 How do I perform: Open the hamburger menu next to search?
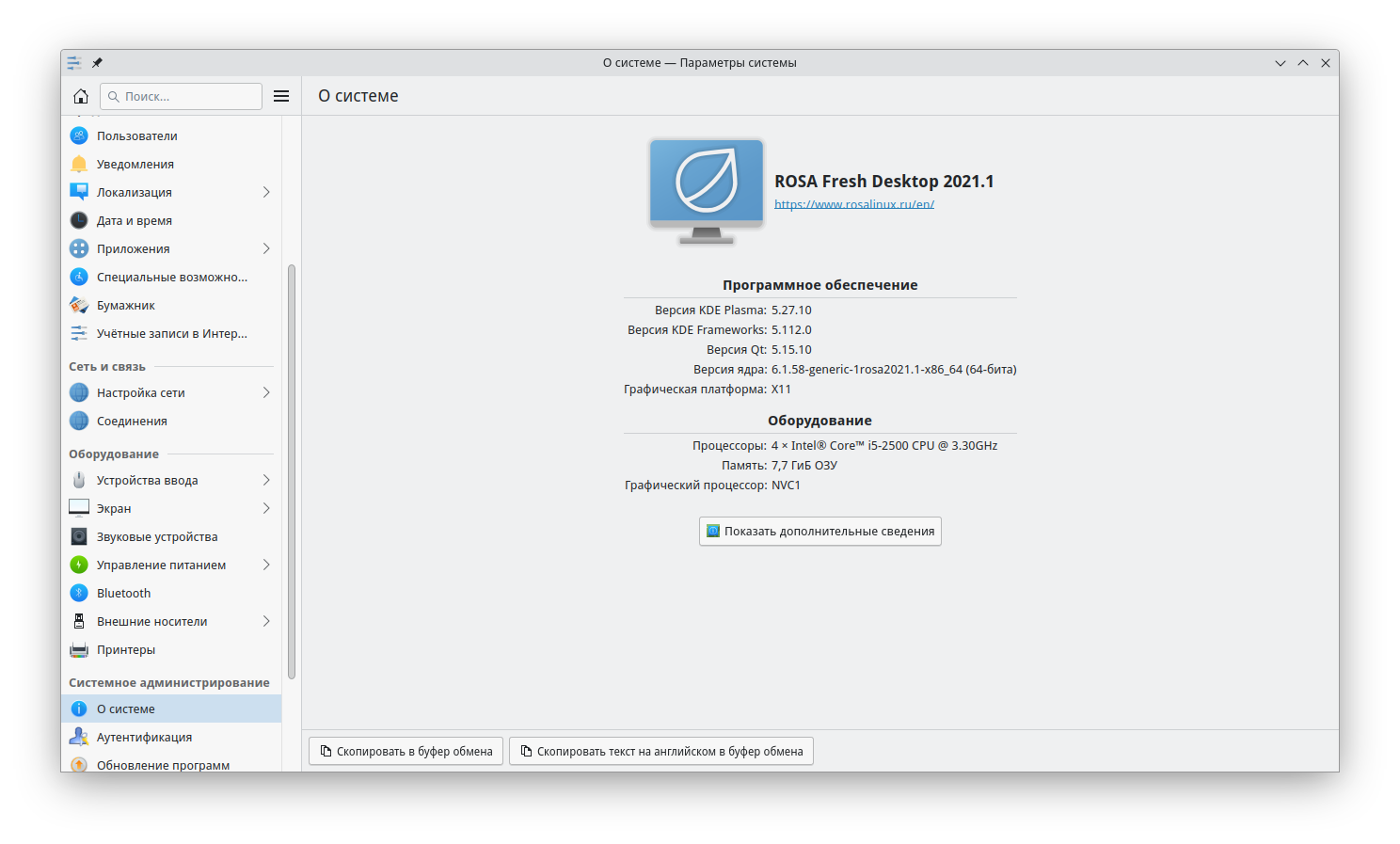coord(281,96)
